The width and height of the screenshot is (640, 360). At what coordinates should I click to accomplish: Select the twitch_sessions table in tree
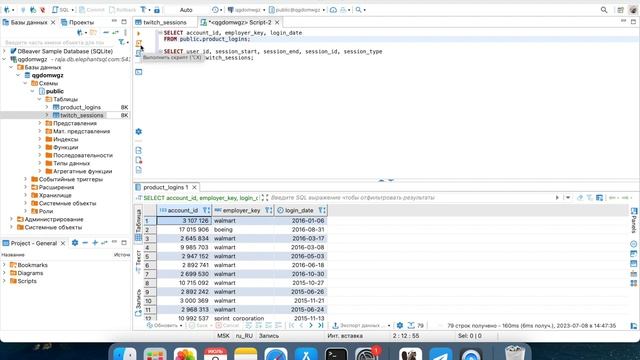(x=82, y=115)
